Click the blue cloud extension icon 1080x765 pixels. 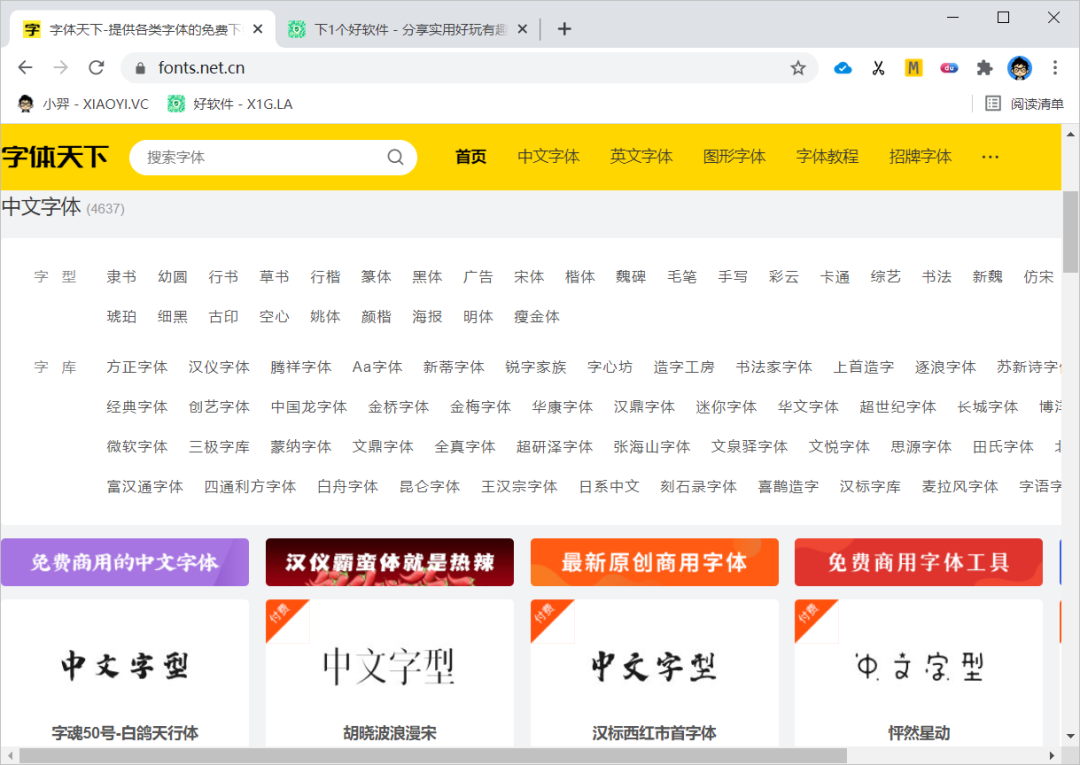843,68
